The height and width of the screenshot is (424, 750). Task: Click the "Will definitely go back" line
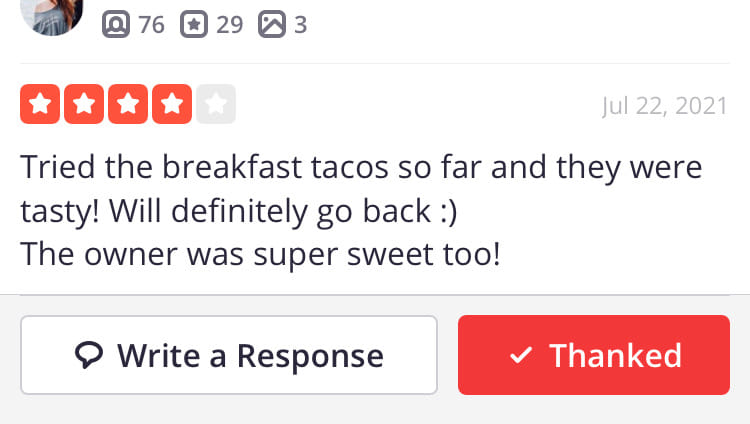tap(232, 211)
